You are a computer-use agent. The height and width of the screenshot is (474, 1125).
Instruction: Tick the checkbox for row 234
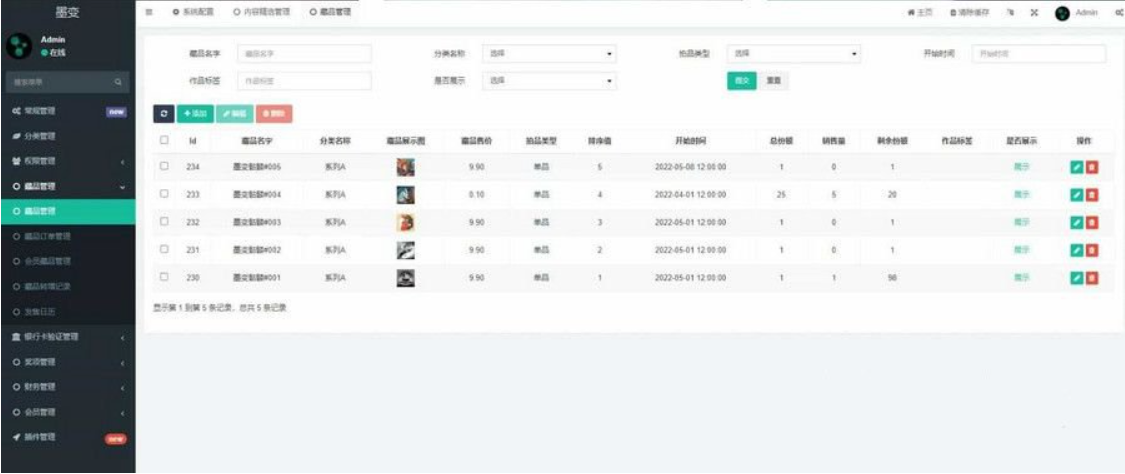[x=164, y=166]
